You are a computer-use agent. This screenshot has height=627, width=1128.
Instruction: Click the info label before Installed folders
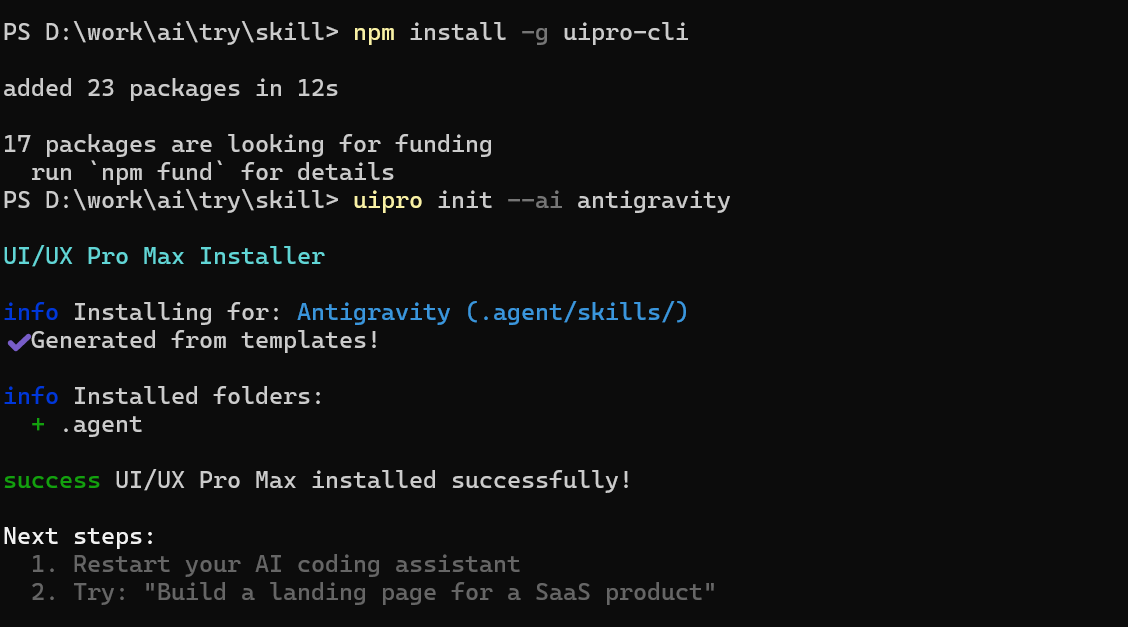pos(31,397)
